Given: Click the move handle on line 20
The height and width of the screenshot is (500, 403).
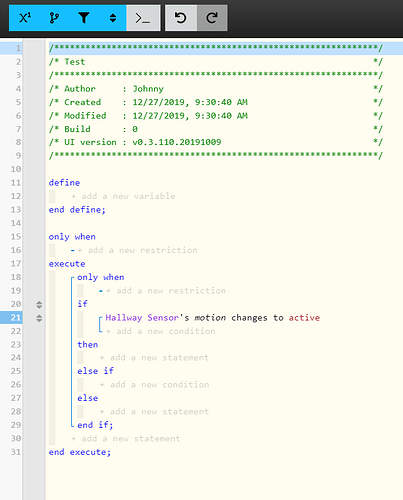Looking at the screenshot, I should tap(39, 304).
